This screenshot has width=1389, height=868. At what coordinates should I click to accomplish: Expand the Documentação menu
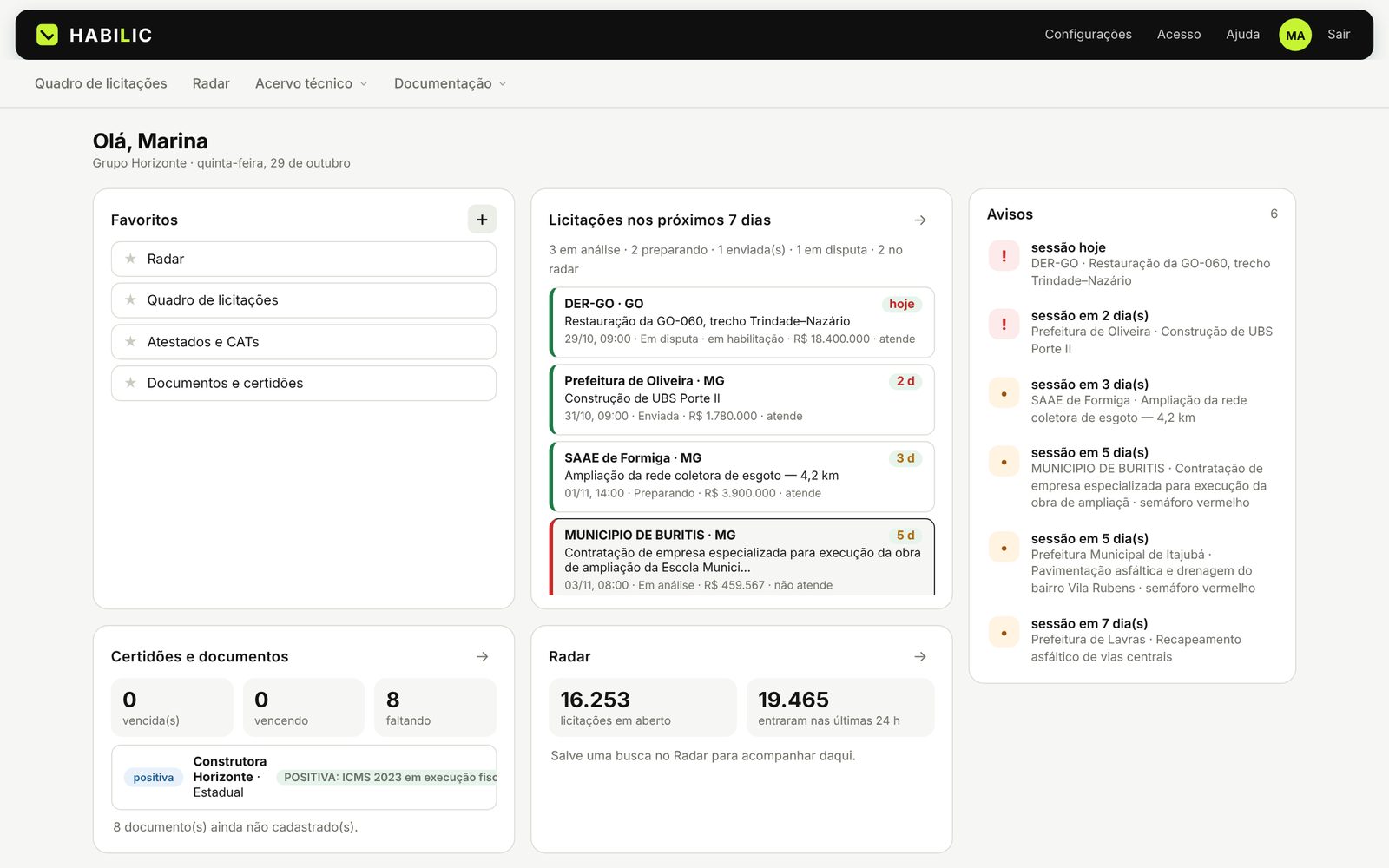(x=450, y=83)
